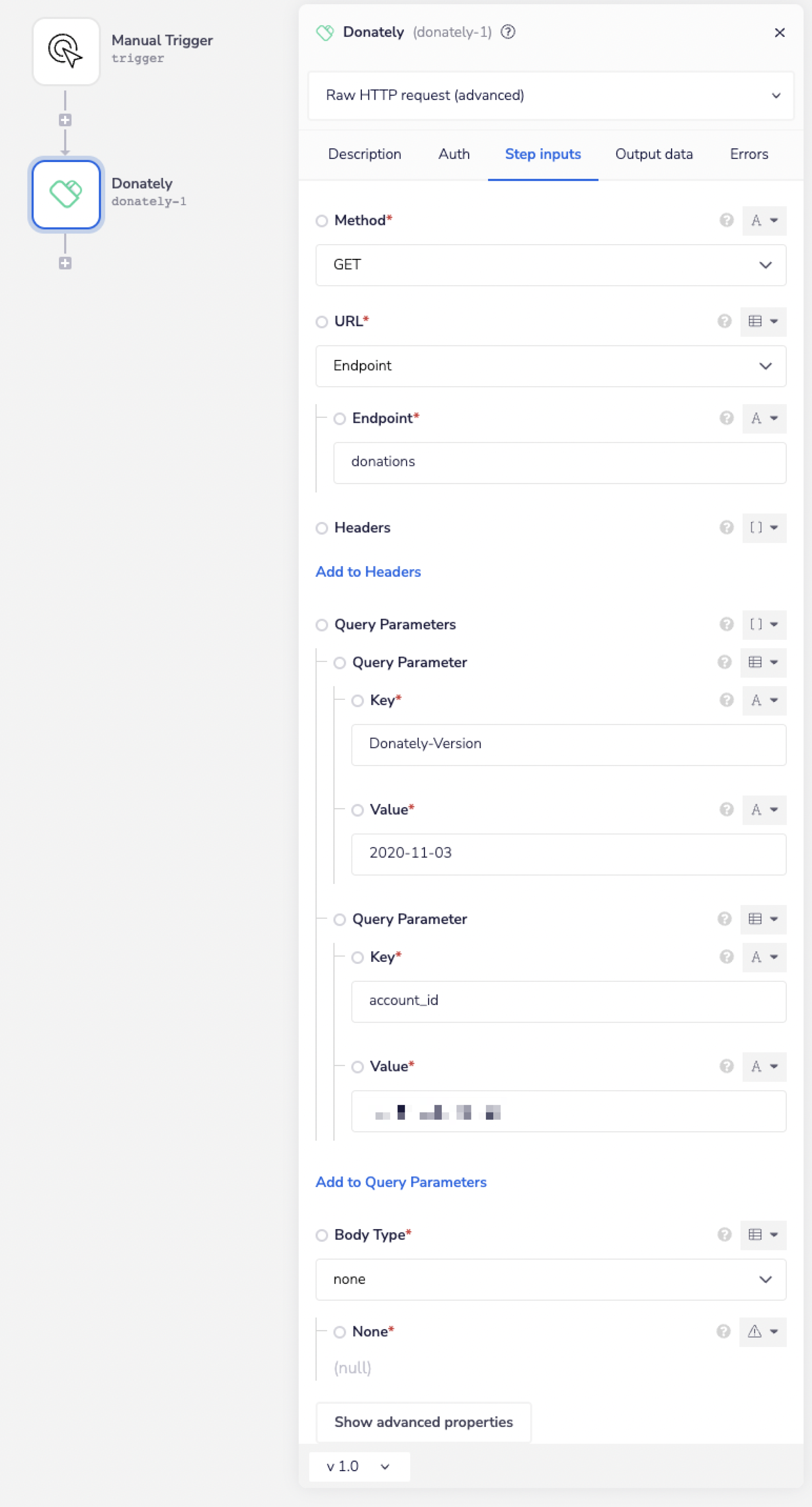812x1507 pixels.
Task: Add a step below Manual Trigger
Action: [x=65, y=120]
